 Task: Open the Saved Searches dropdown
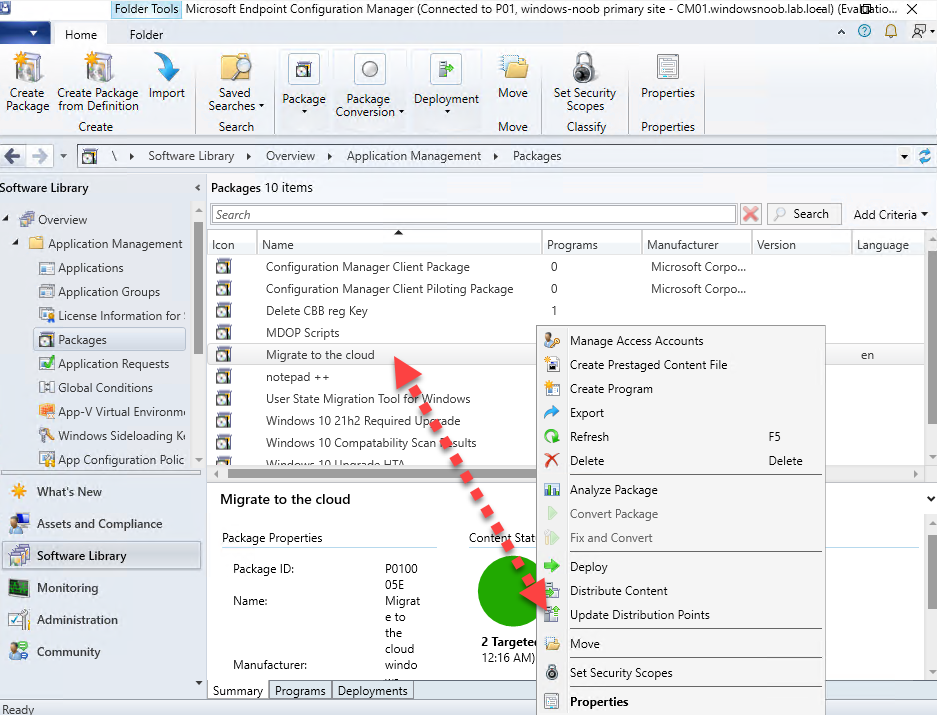pos(235,82)
